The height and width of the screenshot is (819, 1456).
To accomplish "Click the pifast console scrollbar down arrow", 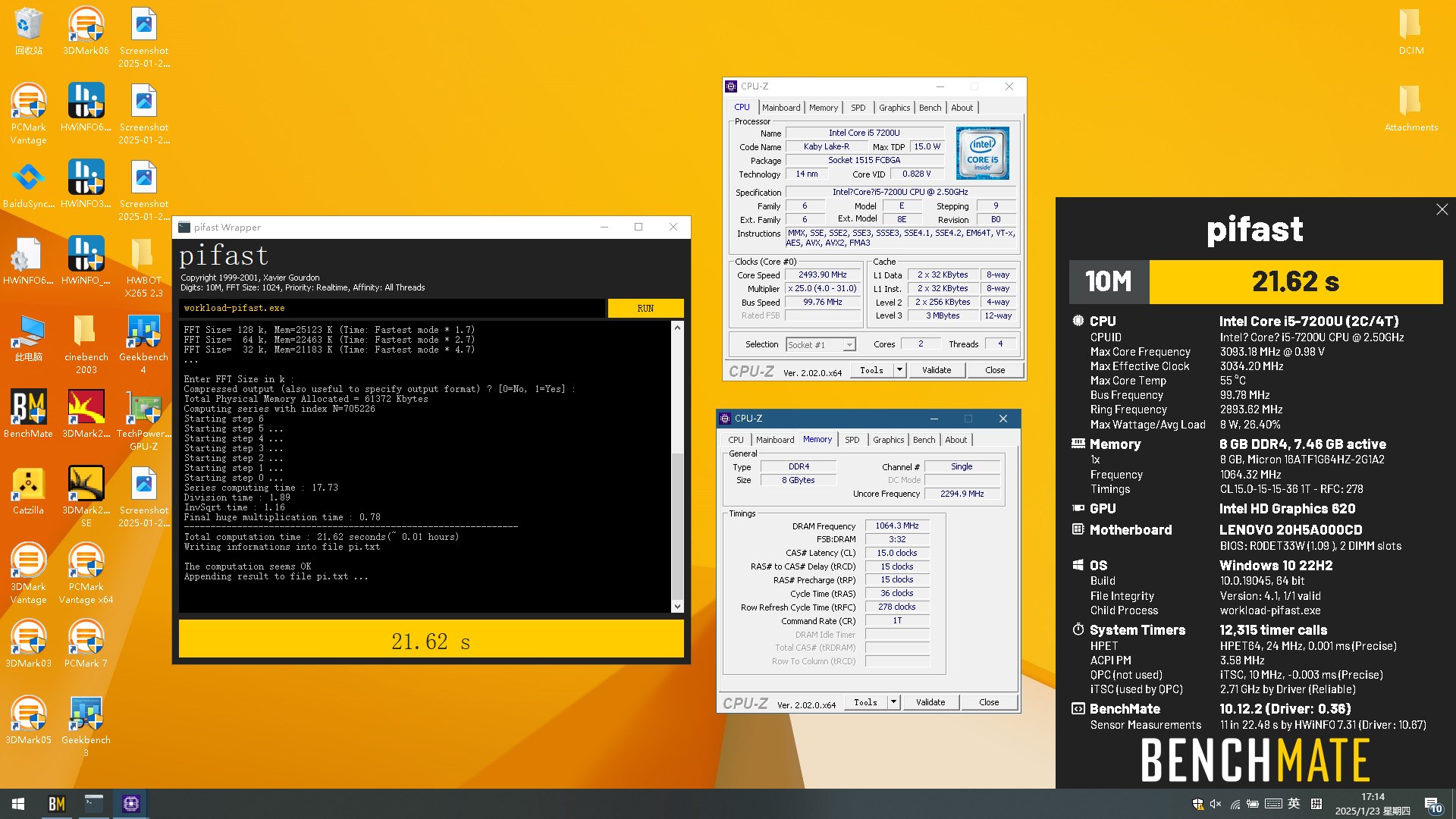I will (x=677, y=606).
